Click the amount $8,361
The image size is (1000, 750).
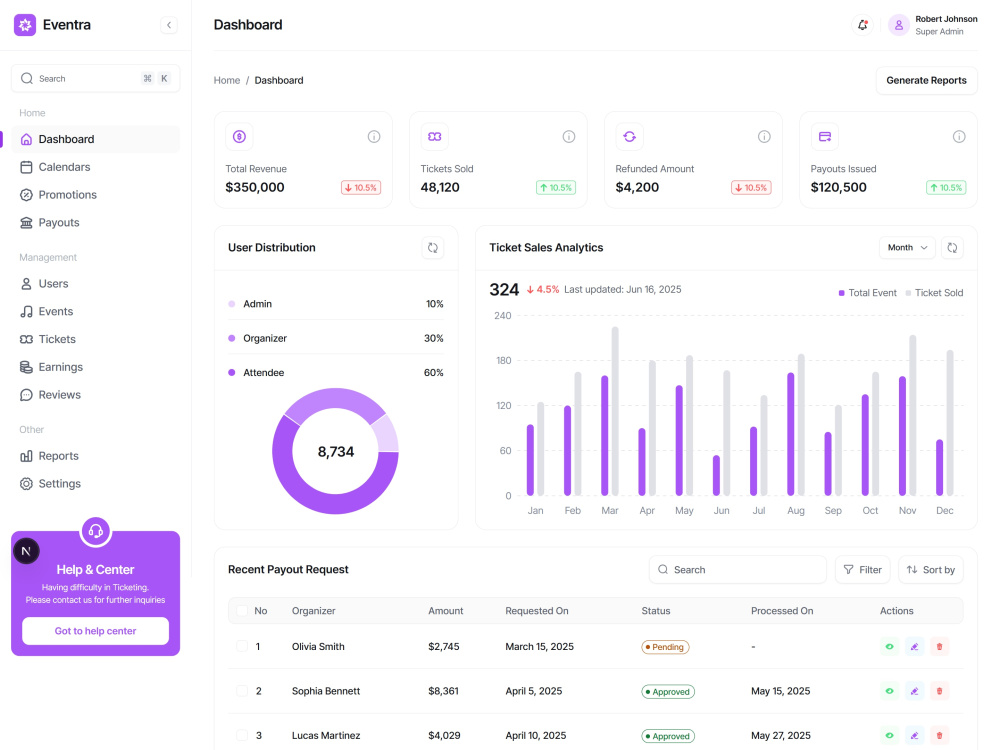(443, 691)
